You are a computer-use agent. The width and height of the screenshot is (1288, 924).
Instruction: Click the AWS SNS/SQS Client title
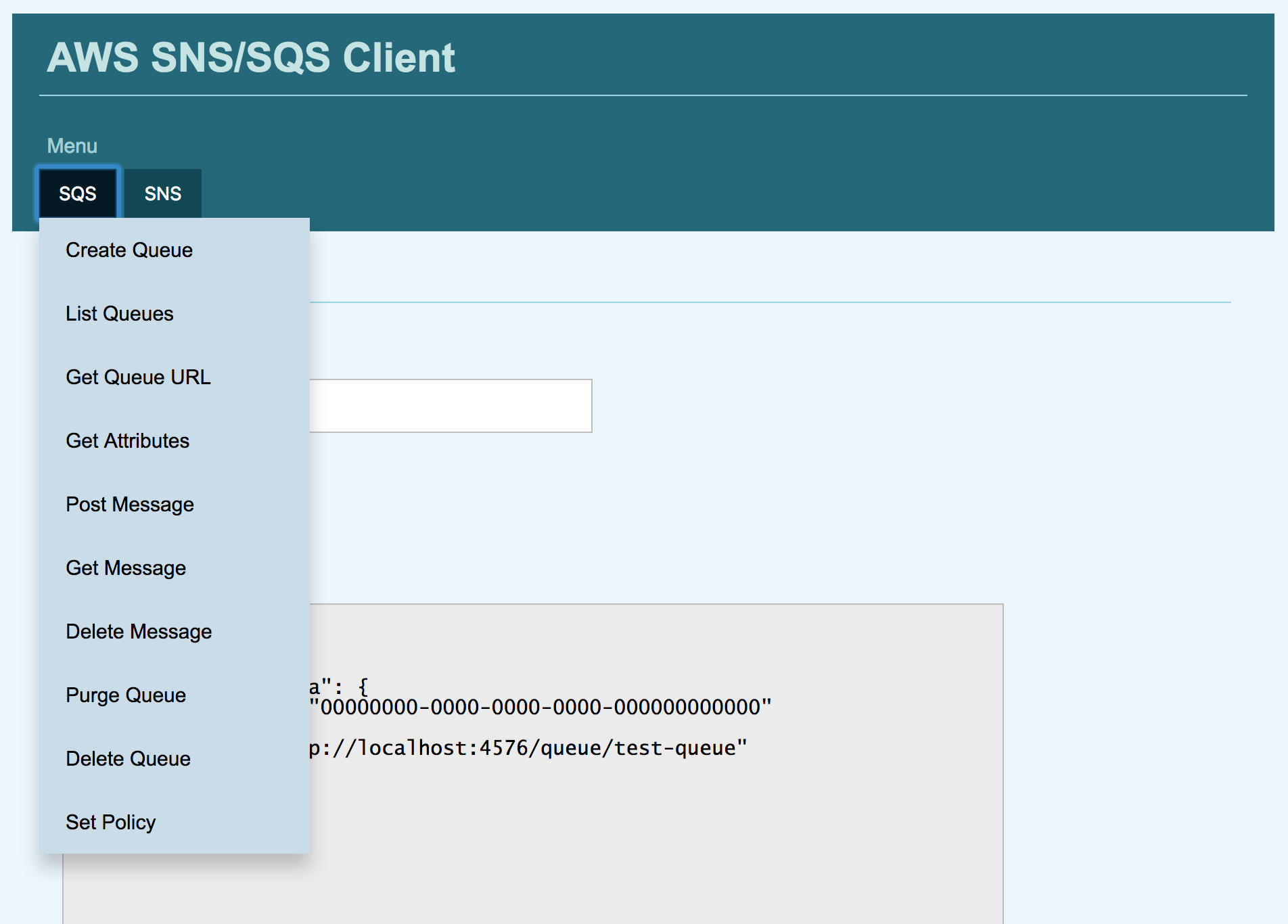click(x=251, y=57)
